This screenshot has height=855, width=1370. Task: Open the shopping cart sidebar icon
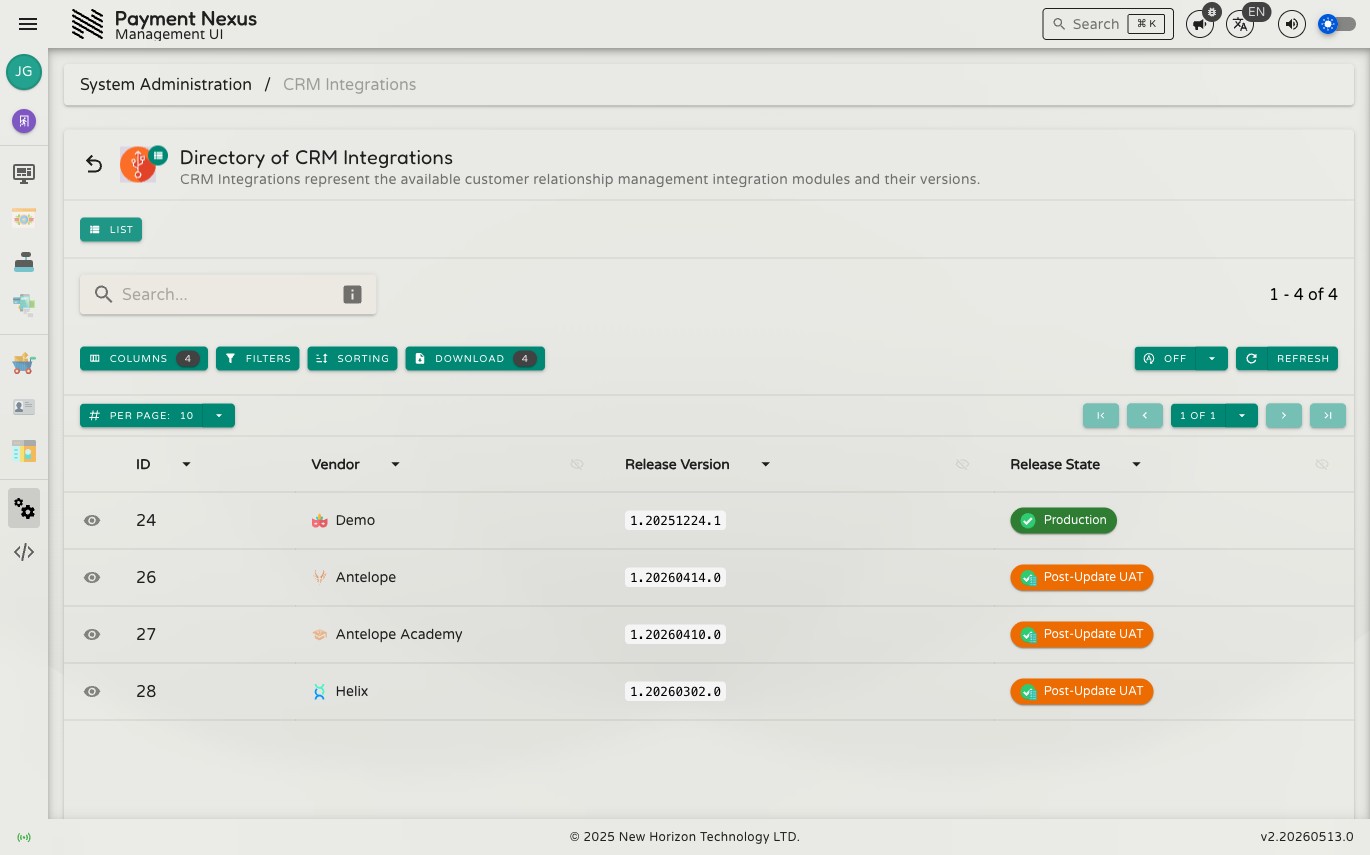pos(24,364)
